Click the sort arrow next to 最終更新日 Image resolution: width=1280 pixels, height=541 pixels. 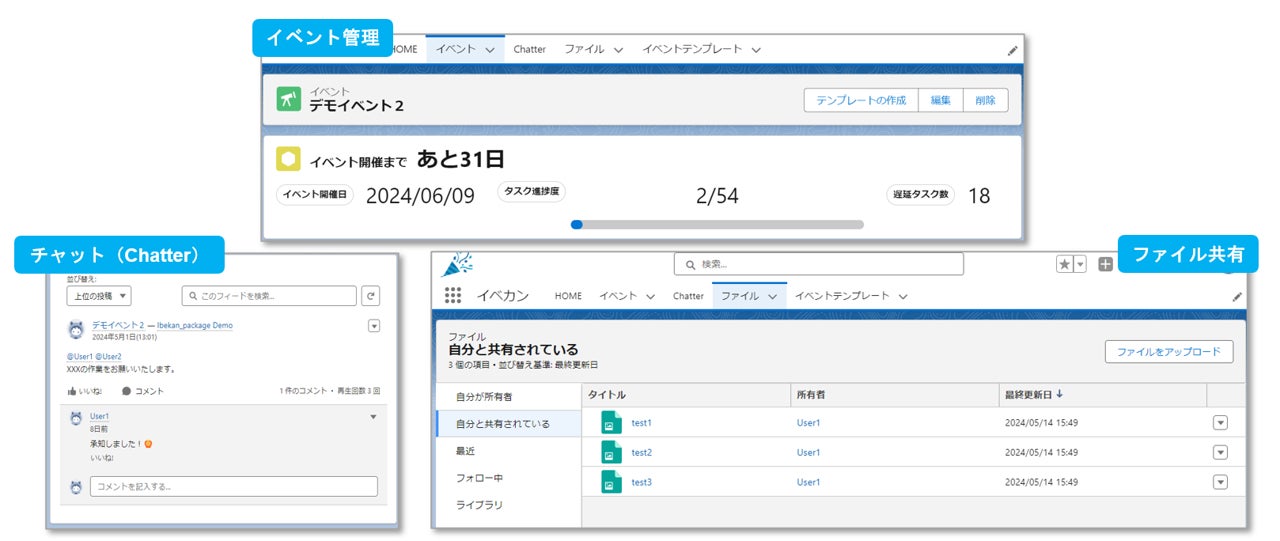coord(1060,394)
